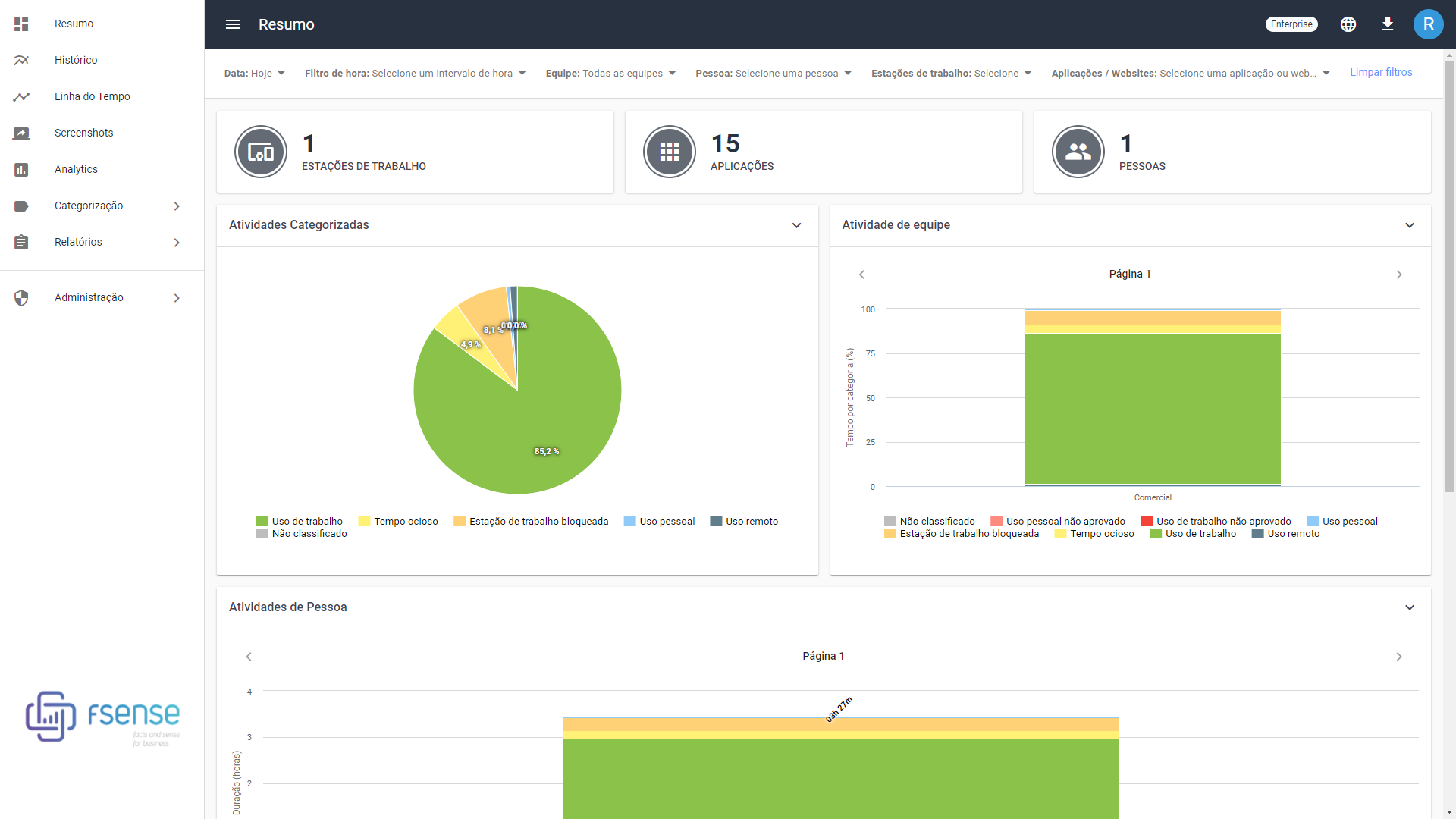Open the language globe icon
Image resolution: width=1456 pixels, height=819 pixels.
click(x=1348, y=24)
